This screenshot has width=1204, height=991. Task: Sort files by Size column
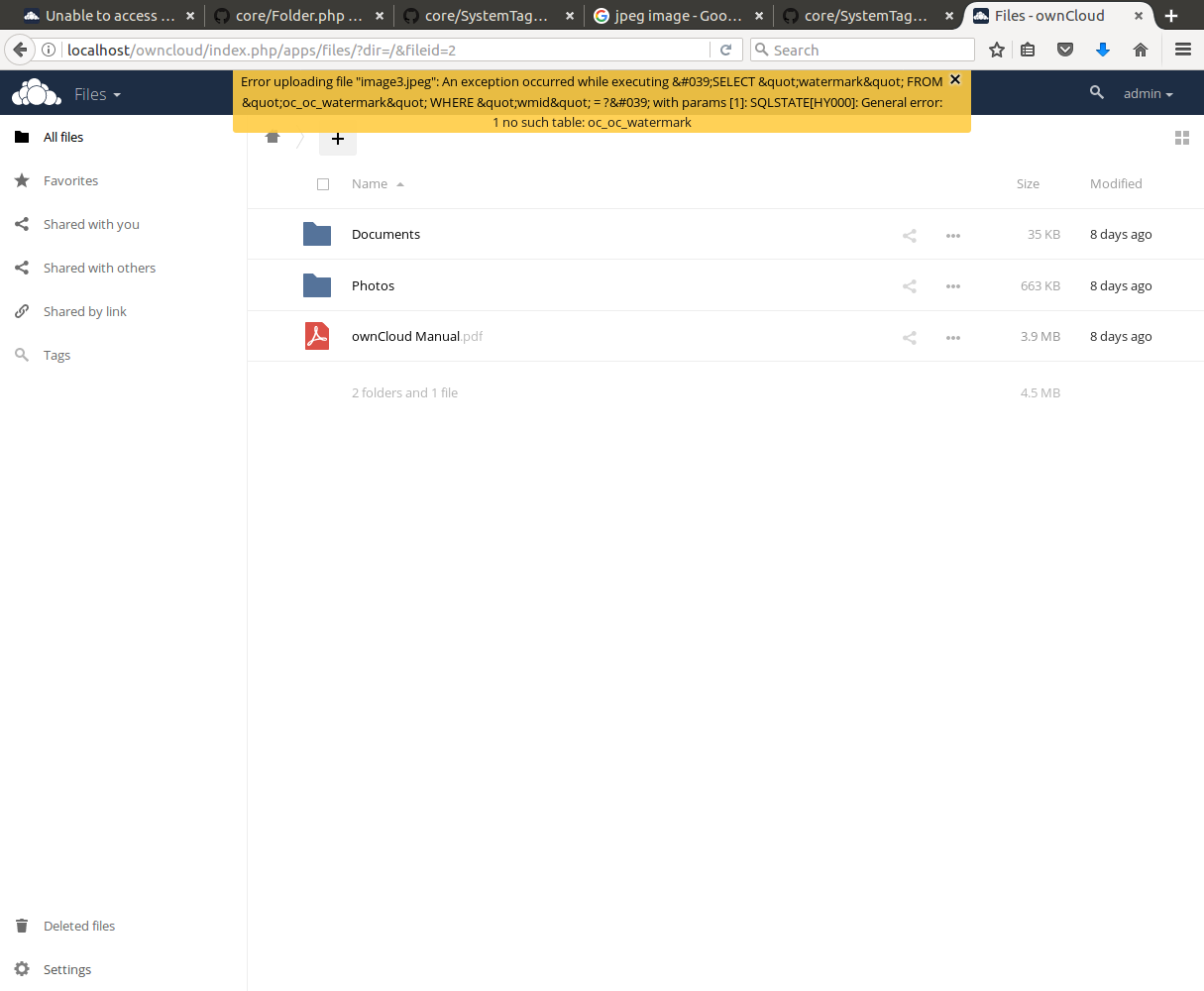click(x=1028, y=183)
